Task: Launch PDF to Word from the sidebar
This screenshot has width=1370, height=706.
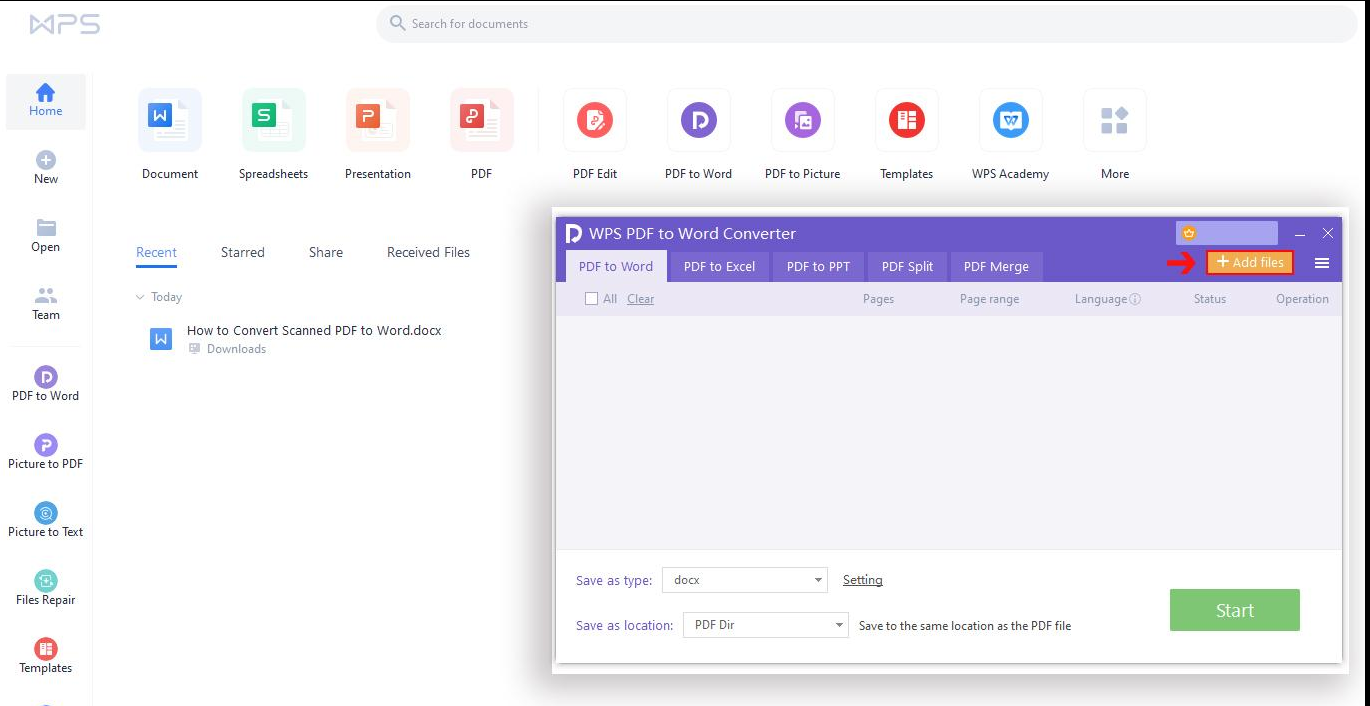Action: click(46, 385)
